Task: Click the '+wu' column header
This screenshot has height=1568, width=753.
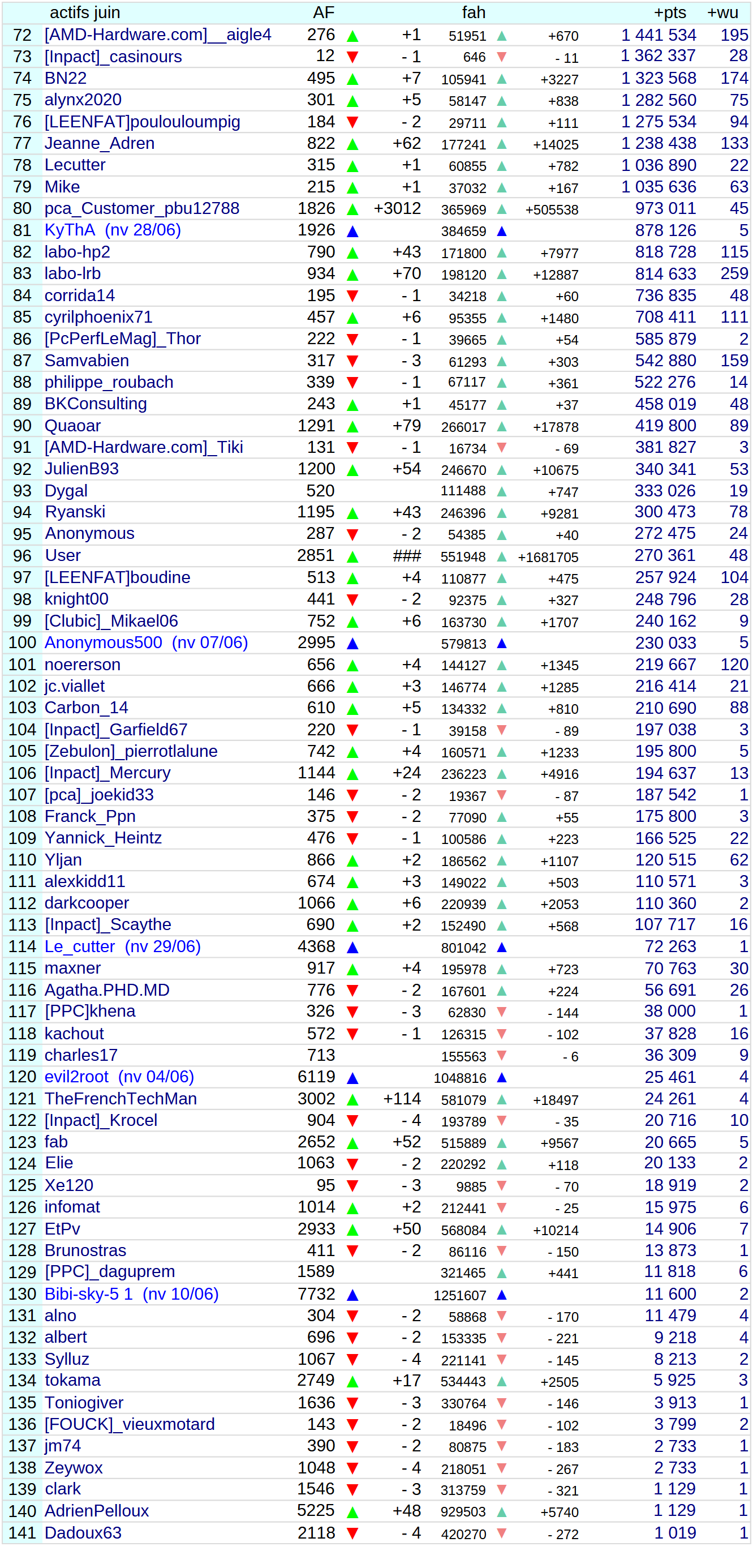Action: (722, 13)
